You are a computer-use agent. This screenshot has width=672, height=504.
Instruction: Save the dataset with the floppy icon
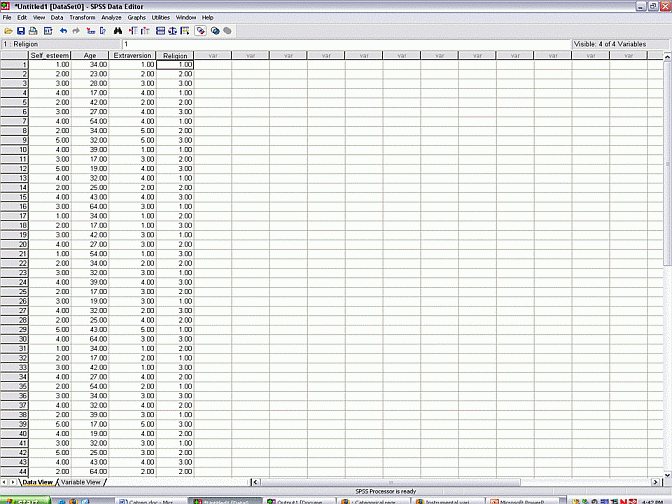pyautogui.click(x=21, y=31)
